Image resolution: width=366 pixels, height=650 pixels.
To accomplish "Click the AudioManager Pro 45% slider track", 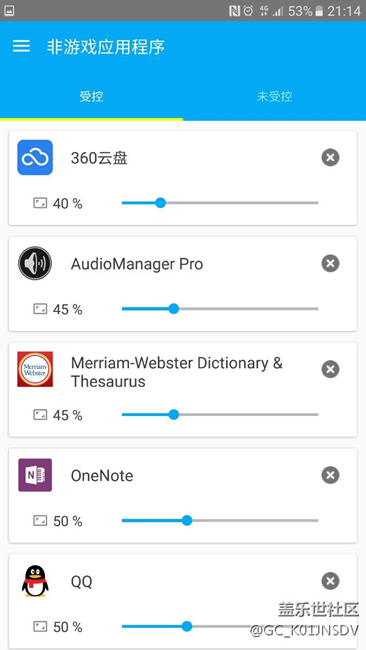I will pos(220,309).
